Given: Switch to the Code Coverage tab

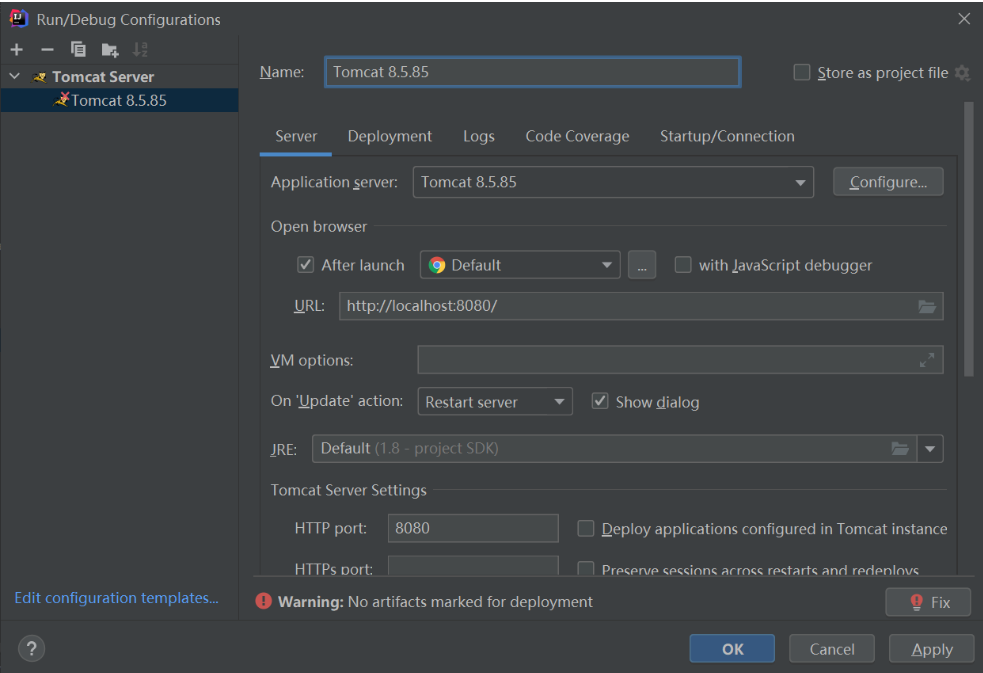Looking at the screenshot, I should point(577,136).
